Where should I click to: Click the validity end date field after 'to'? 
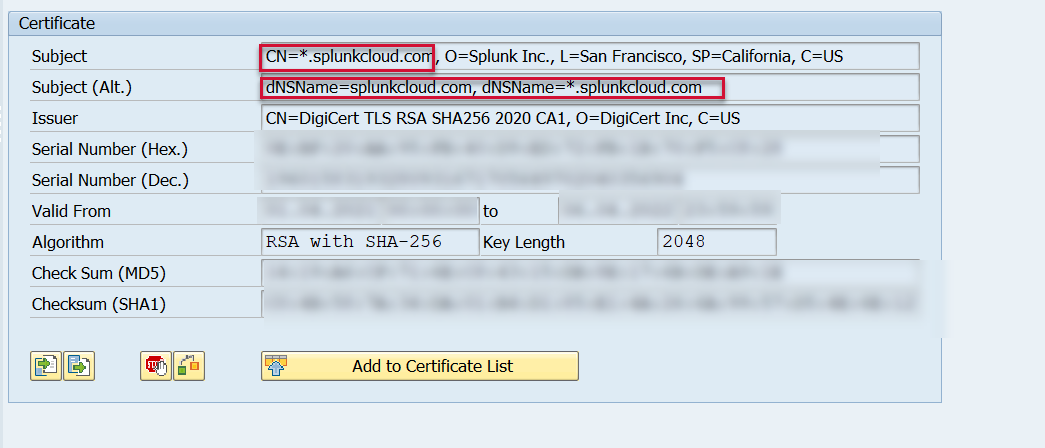[668, 211]
